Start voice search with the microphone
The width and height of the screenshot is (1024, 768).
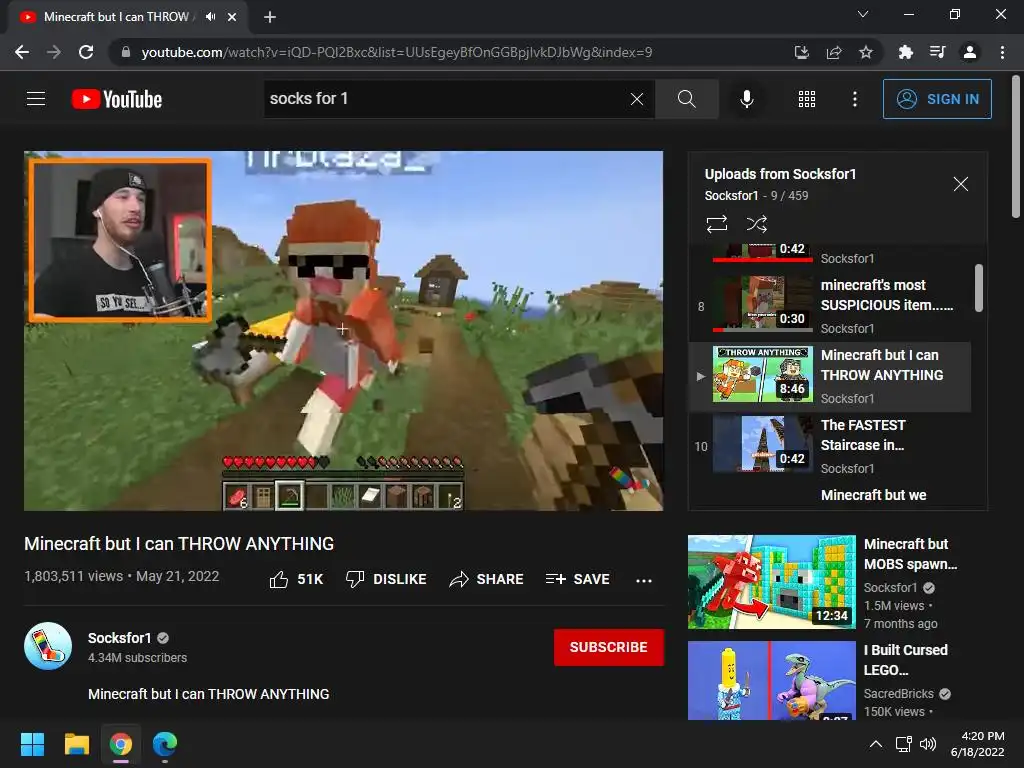(x=746, y=99)
